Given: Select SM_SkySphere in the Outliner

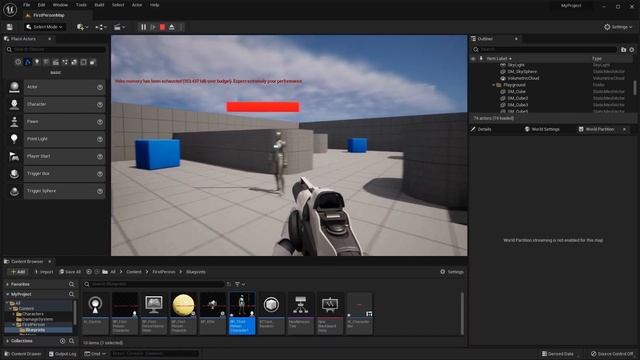Looking at the screenshot, I should pyautogui.click(x=522, y=72).
